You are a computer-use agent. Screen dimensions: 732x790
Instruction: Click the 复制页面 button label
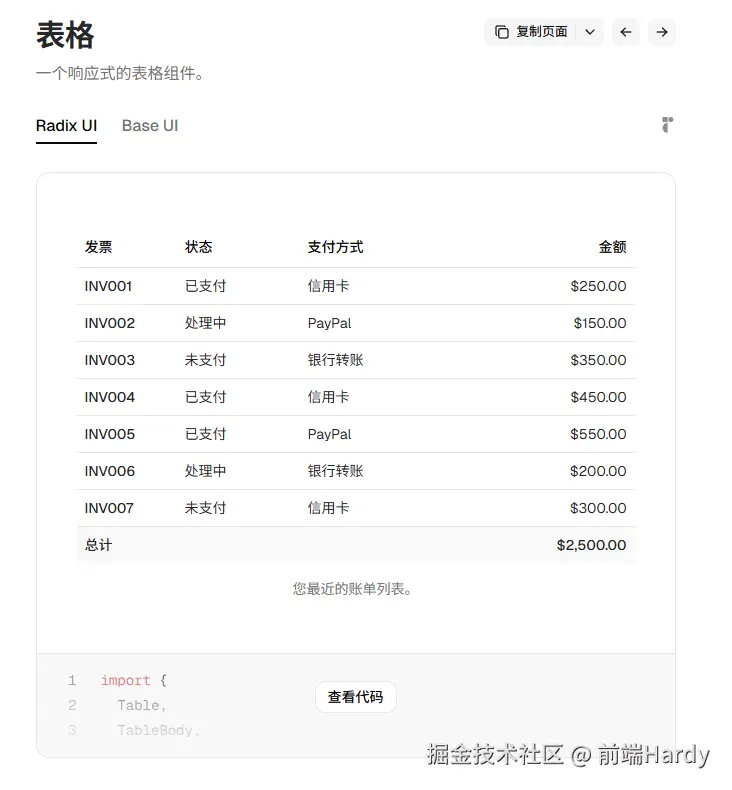click(542, 32)
